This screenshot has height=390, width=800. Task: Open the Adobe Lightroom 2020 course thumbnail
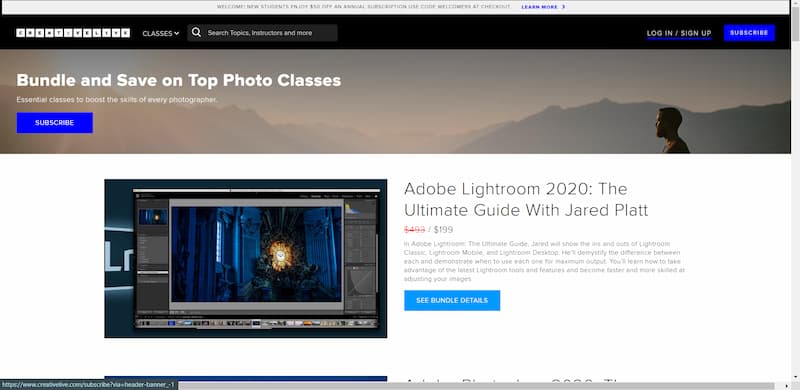click(x=245, y=258)
